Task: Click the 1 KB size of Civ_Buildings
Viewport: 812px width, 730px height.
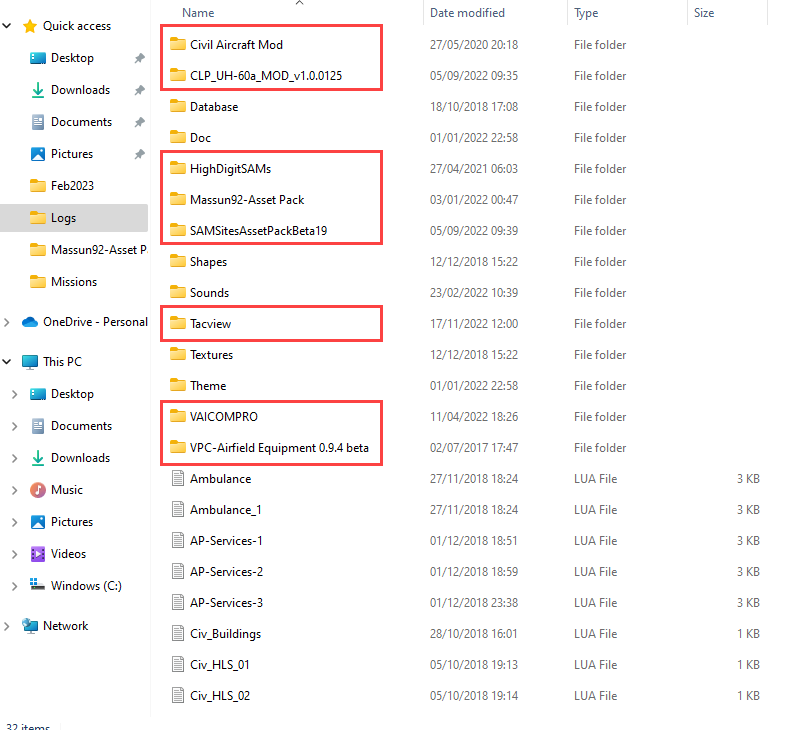Action: (x=748, y=634)
